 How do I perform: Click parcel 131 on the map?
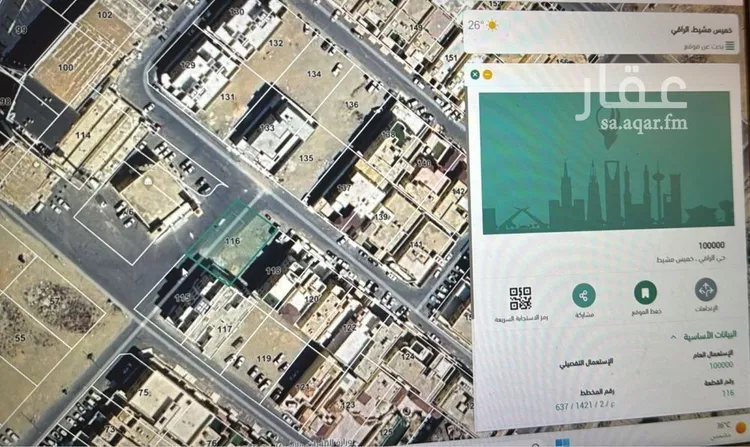click(228, 97)
